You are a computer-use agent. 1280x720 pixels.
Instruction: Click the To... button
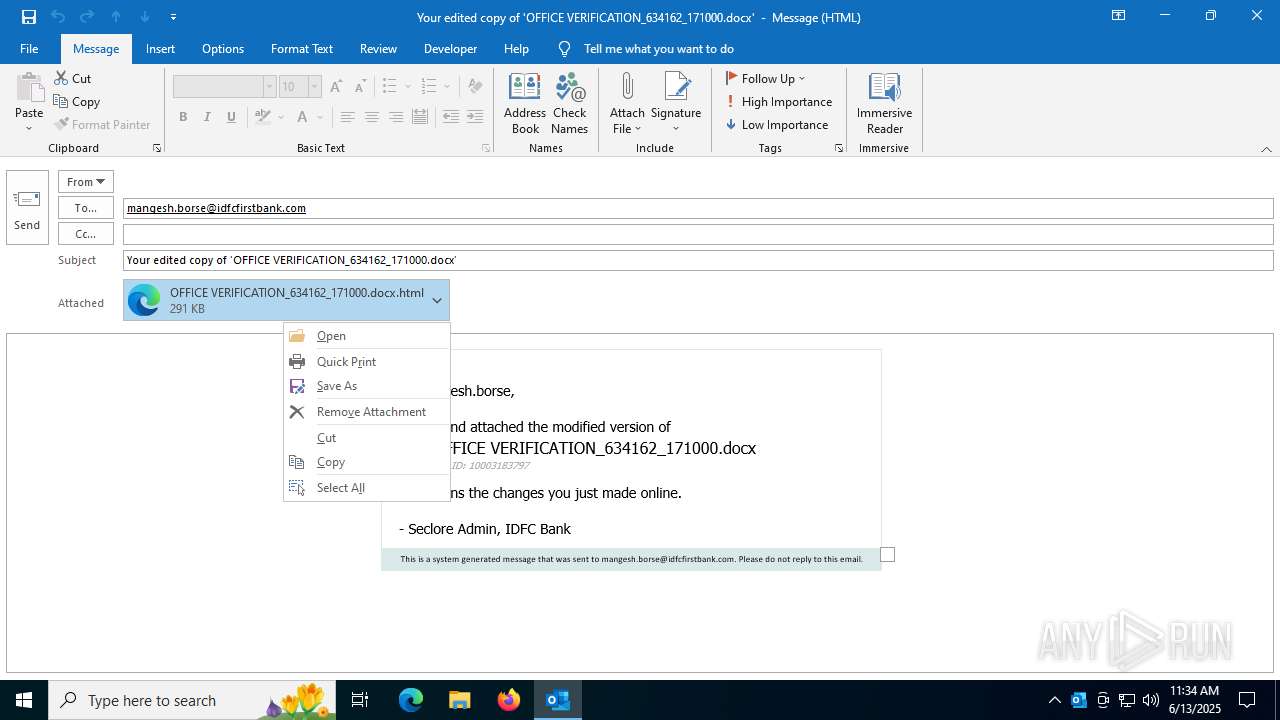(x=86, y=208)
